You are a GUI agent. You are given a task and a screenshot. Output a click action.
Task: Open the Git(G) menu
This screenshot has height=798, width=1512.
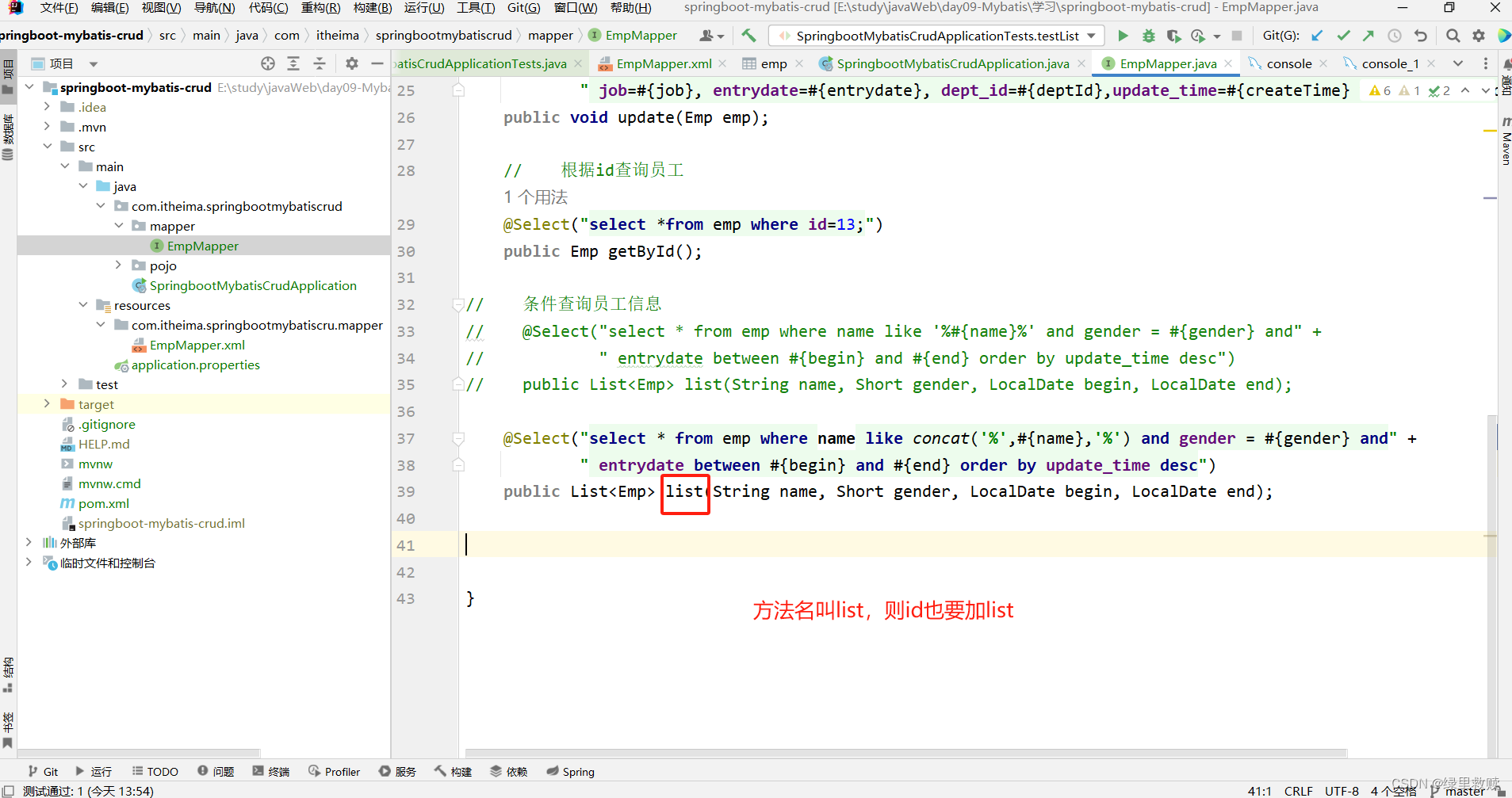coord(523,8)
